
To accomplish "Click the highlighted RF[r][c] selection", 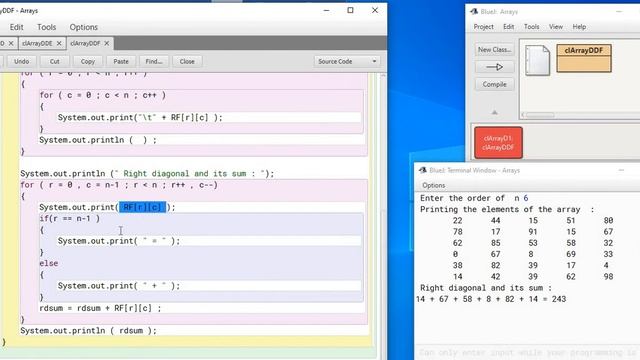I will click(142, 207).
